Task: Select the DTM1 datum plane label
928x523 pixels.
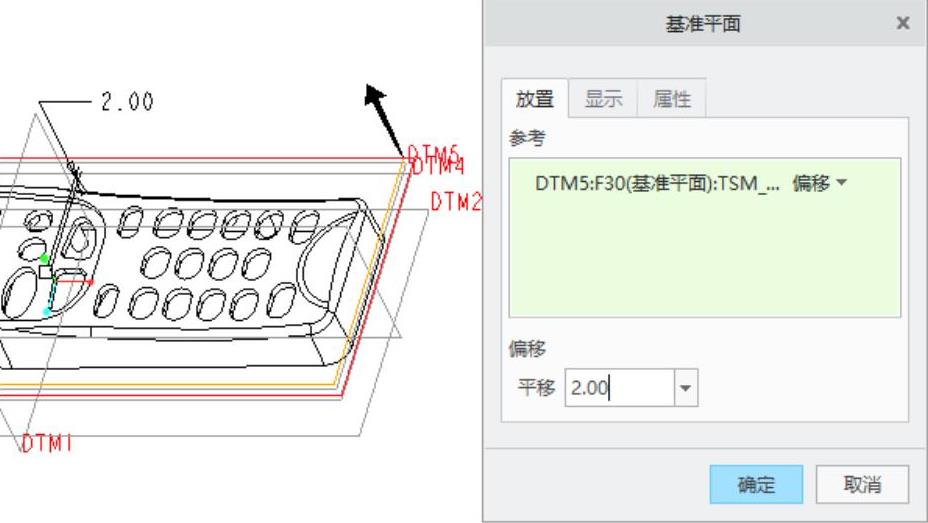Action: pos(47,443)
